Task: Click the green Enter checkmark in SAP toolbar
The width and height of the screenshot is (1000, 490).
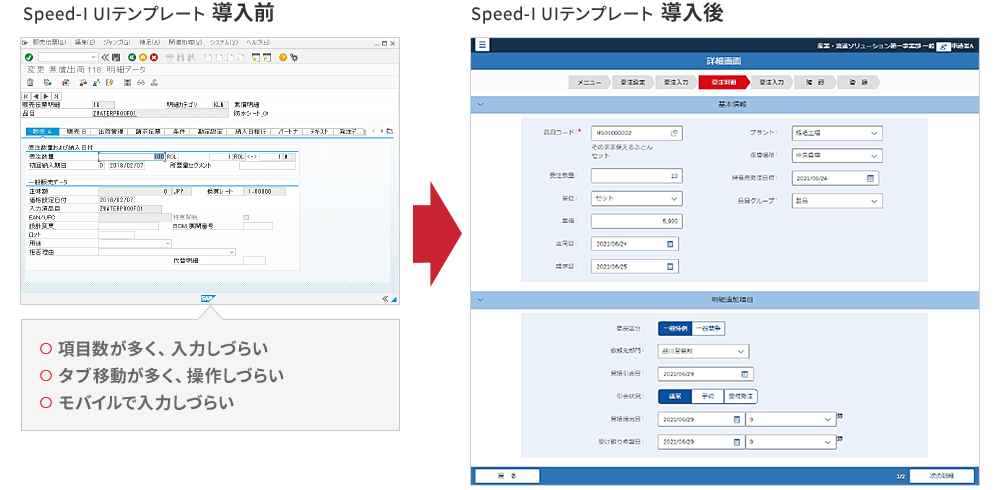Action: pyautogui.click(x=29, y=57)
